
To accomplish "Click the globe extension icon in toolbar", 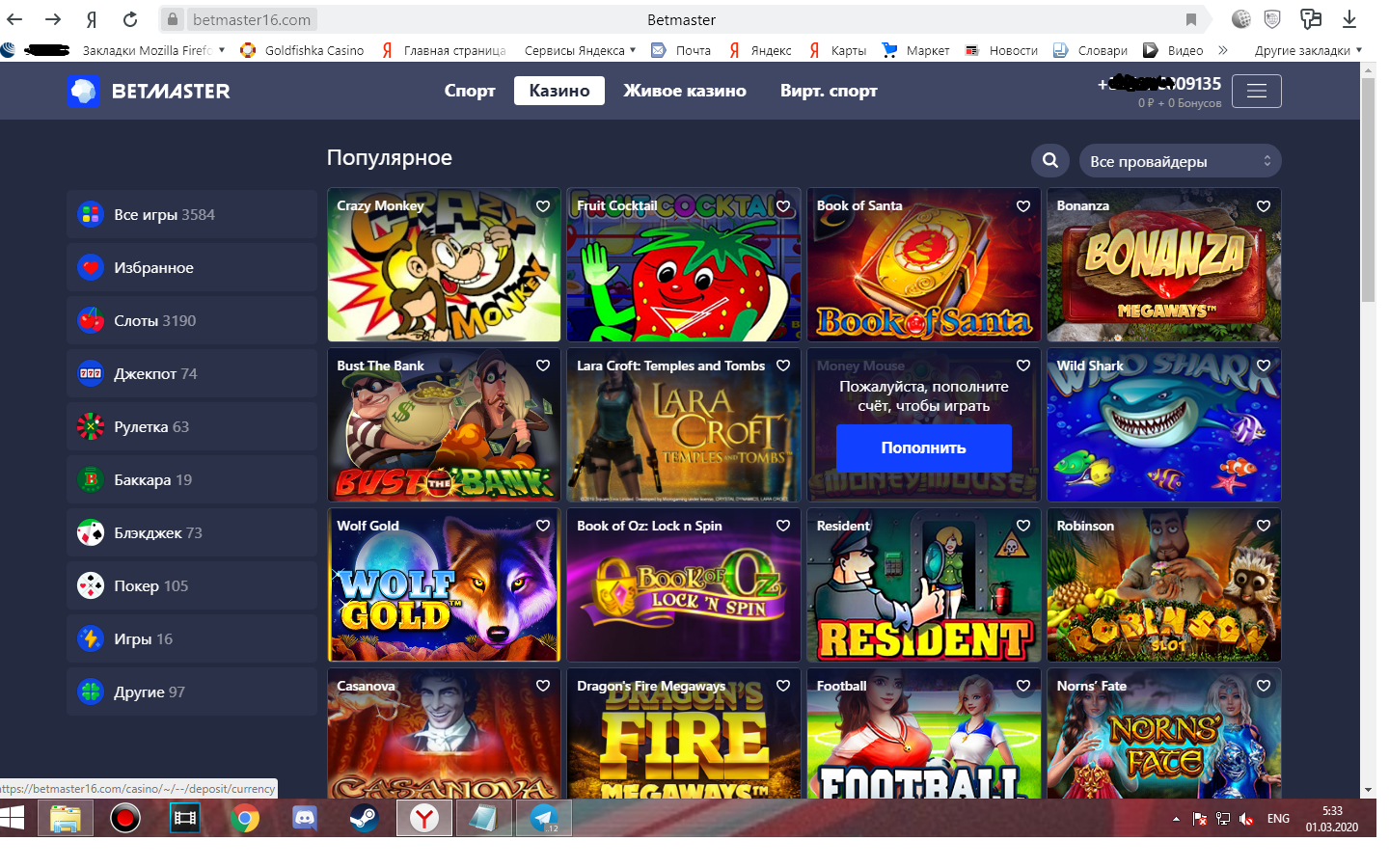I will pos(1241,19).
